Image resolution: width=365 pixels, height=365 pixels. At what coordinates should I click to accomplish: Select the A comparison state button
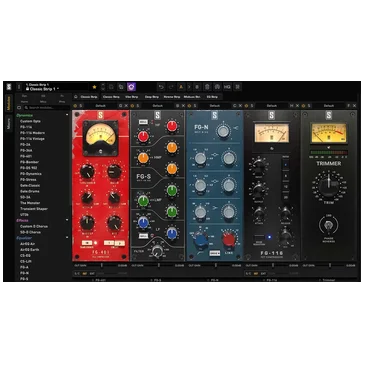[x=181, y=87]
